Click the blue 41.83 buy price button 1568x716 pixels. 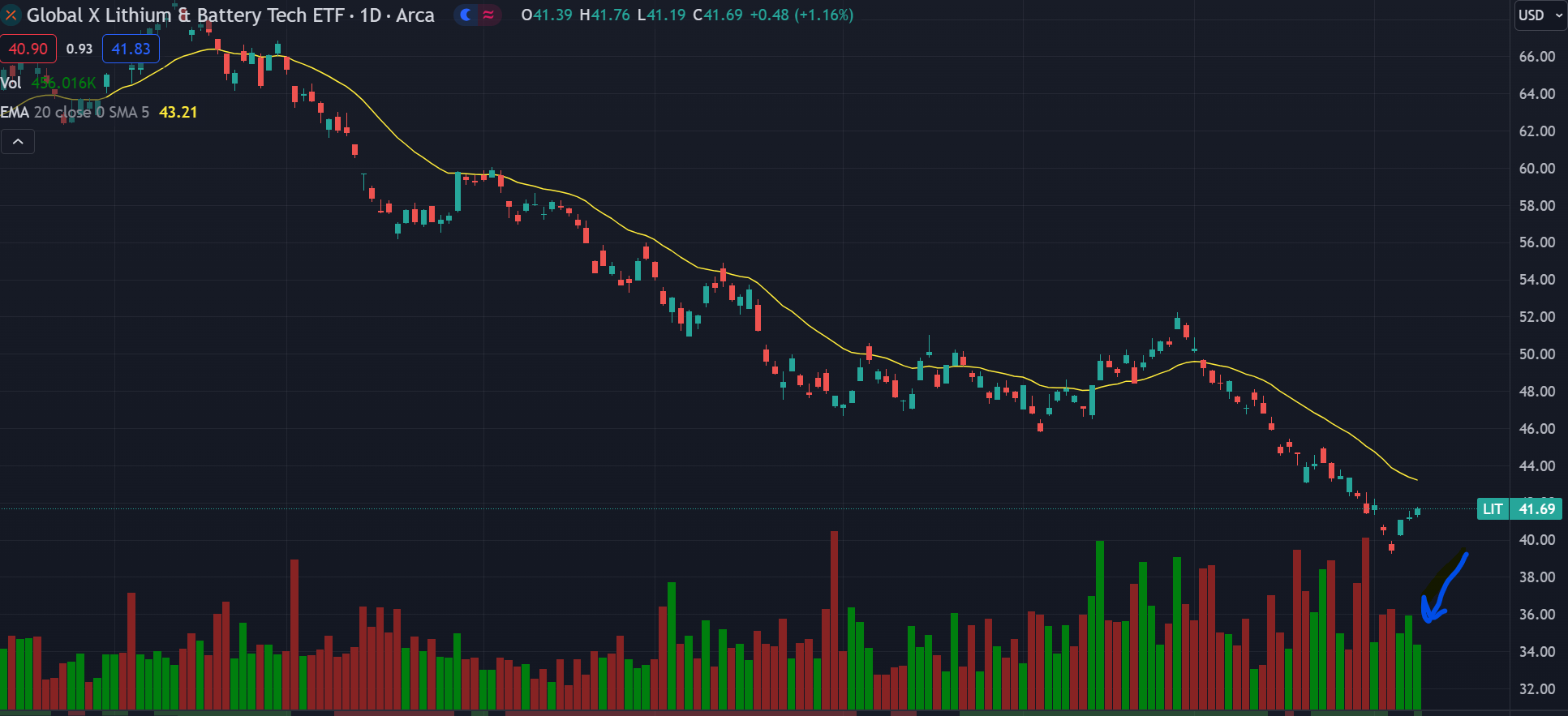(131, 49)
